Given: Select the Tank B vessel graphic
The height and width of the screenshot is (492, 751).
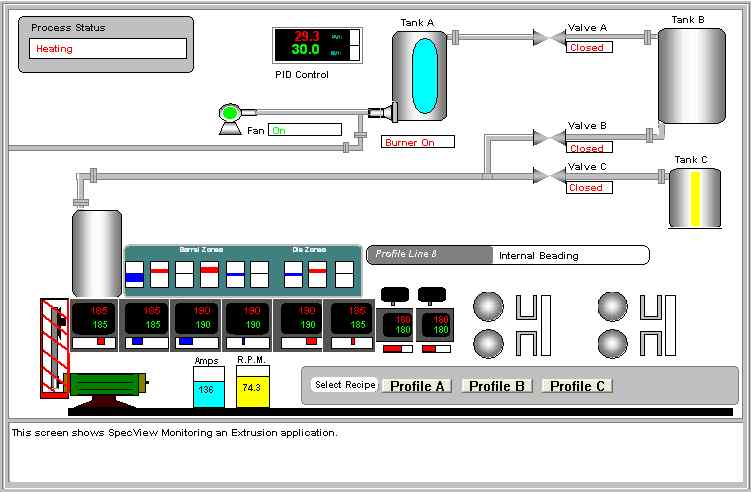Looking at the screenshot, I should tap(691, 75).
